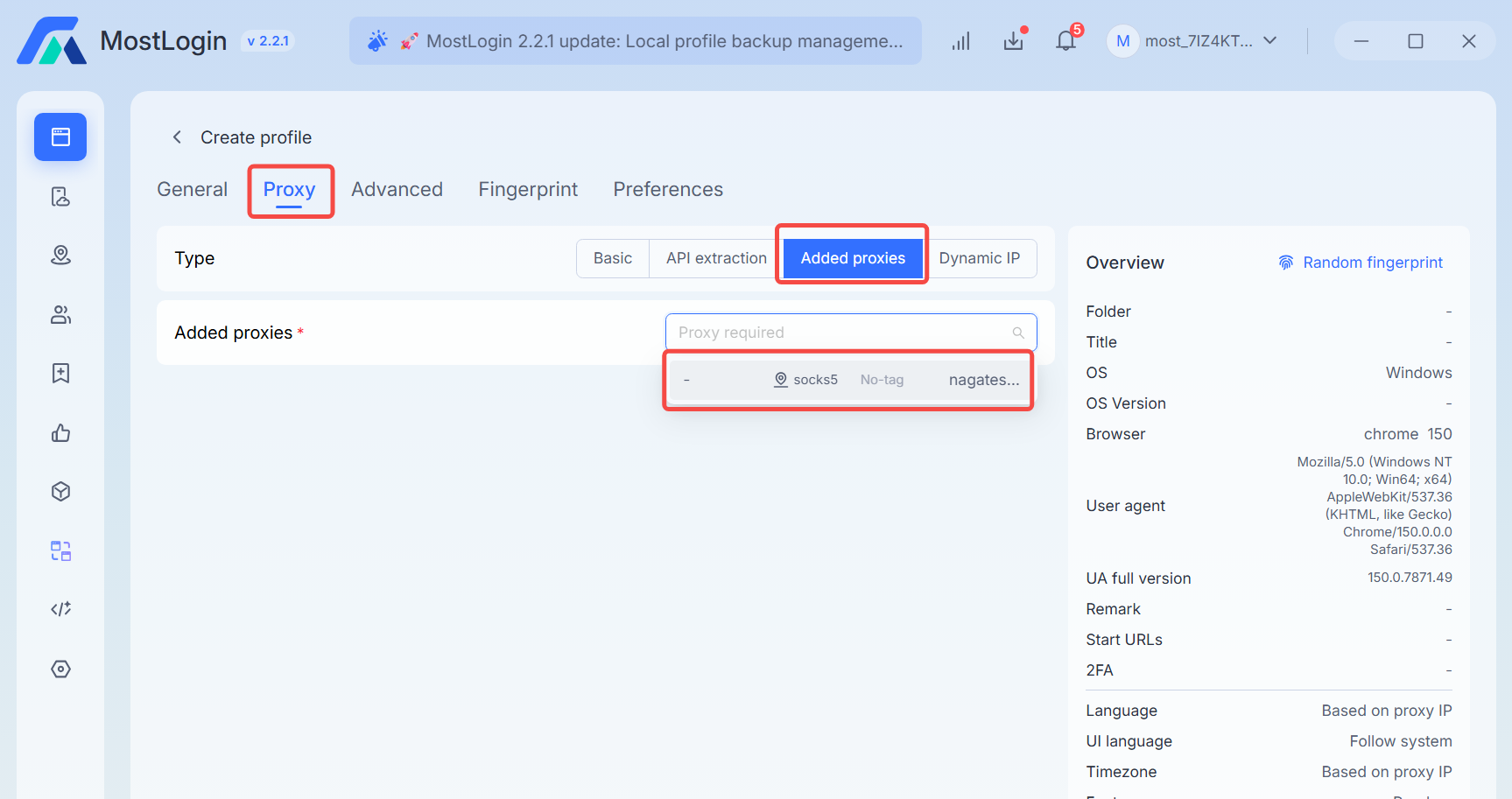The image size is (1512, 799).
Task: Open the signal bars statistics icon
Action: (960, 41)
